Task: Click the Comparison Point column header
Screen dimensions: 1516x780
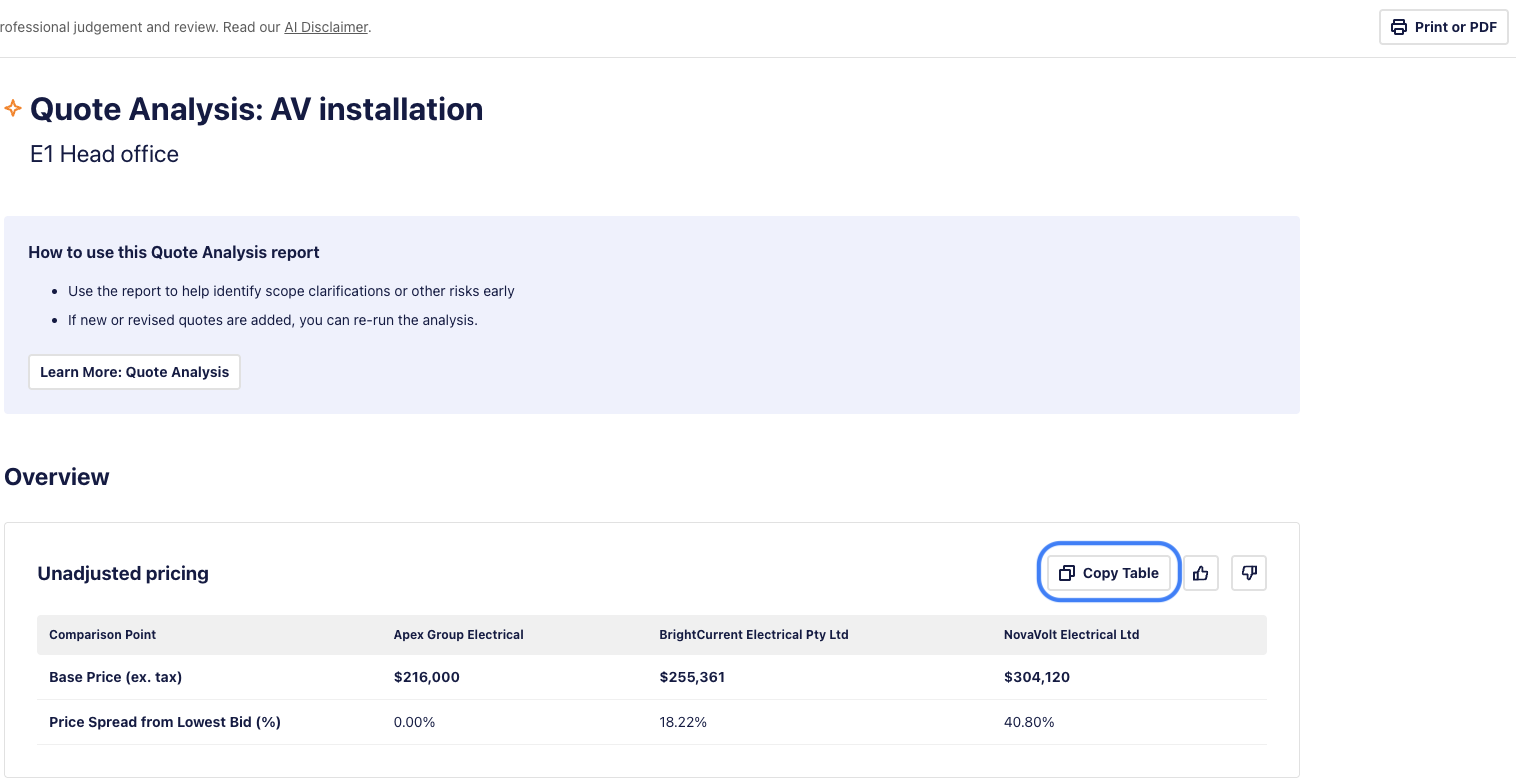Action: pyautogui.click(x=102, y=635)
